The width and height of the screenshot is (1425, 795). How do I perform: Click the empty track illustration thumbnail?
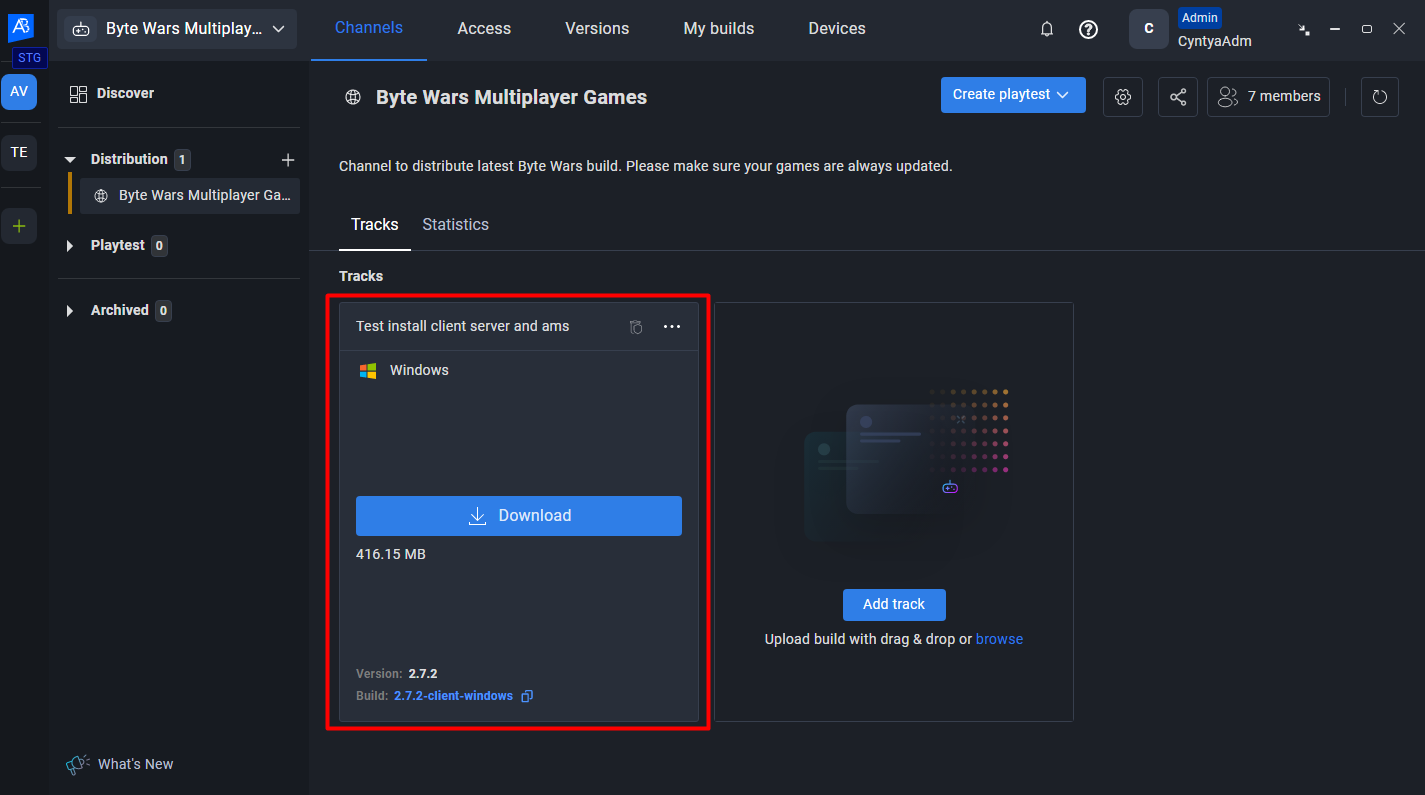pos(908,468)
